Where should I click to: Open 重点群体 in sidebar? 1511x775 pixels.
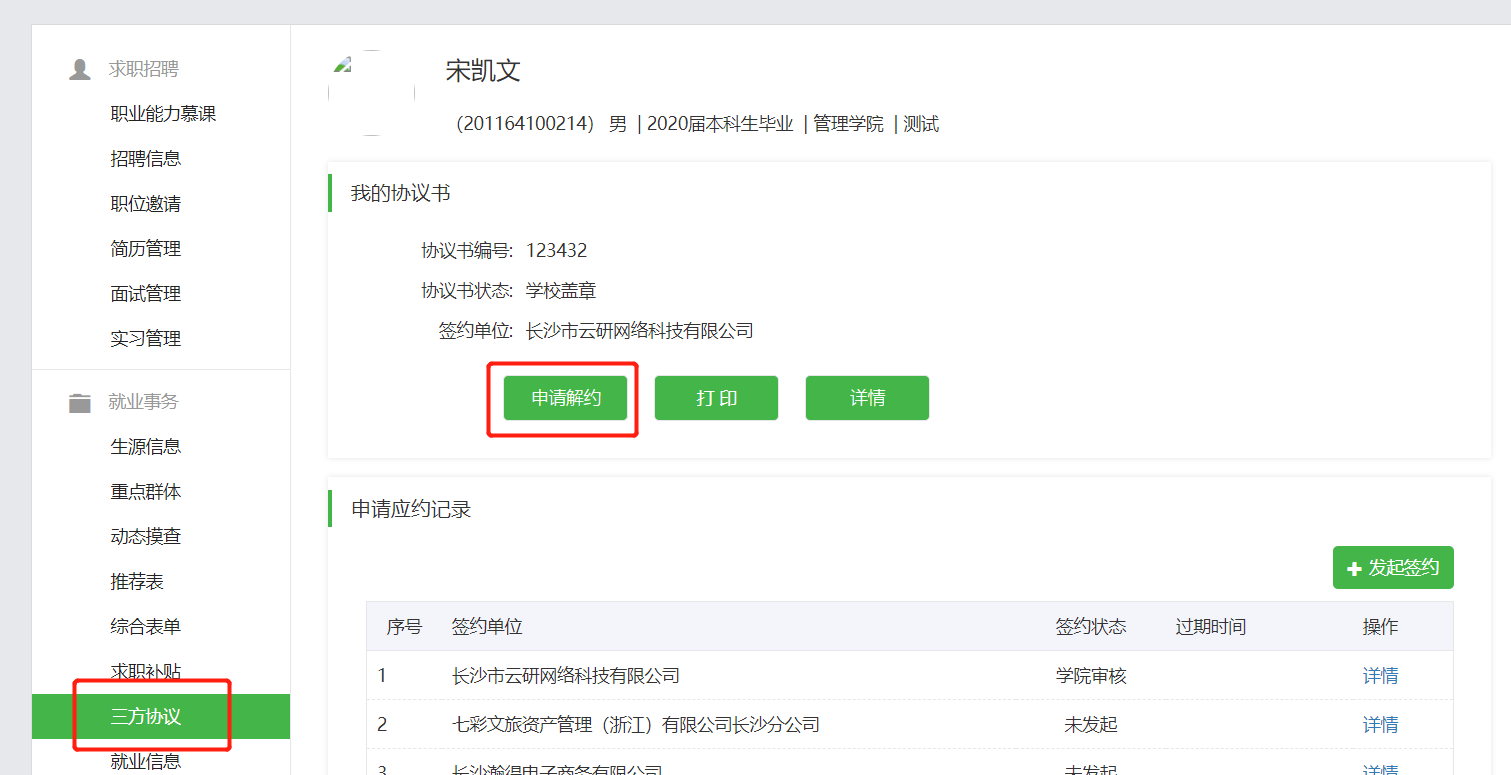click(145, 492)
